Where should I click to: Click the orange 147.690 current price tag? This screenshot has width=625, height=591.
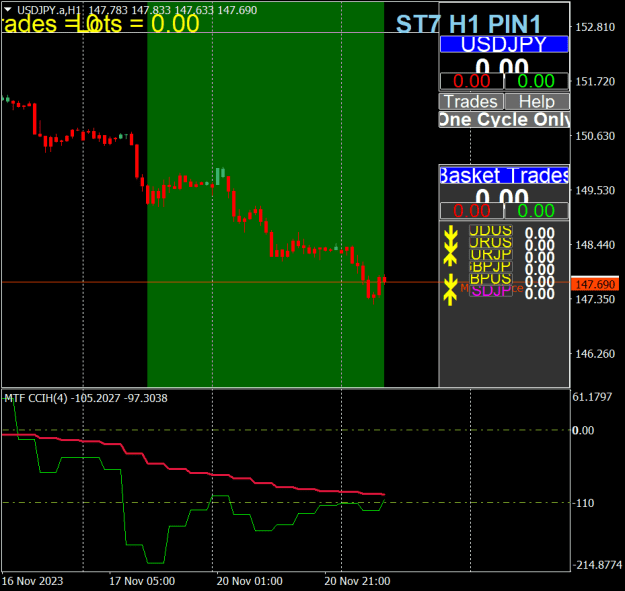pyautogui.click(x=595, y=285)
